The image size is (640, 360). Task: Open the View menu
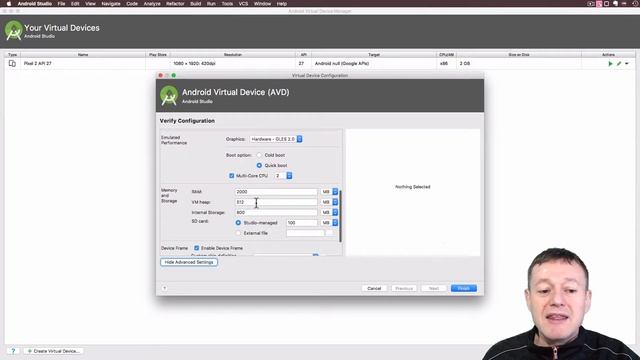(x=90, y=4)
